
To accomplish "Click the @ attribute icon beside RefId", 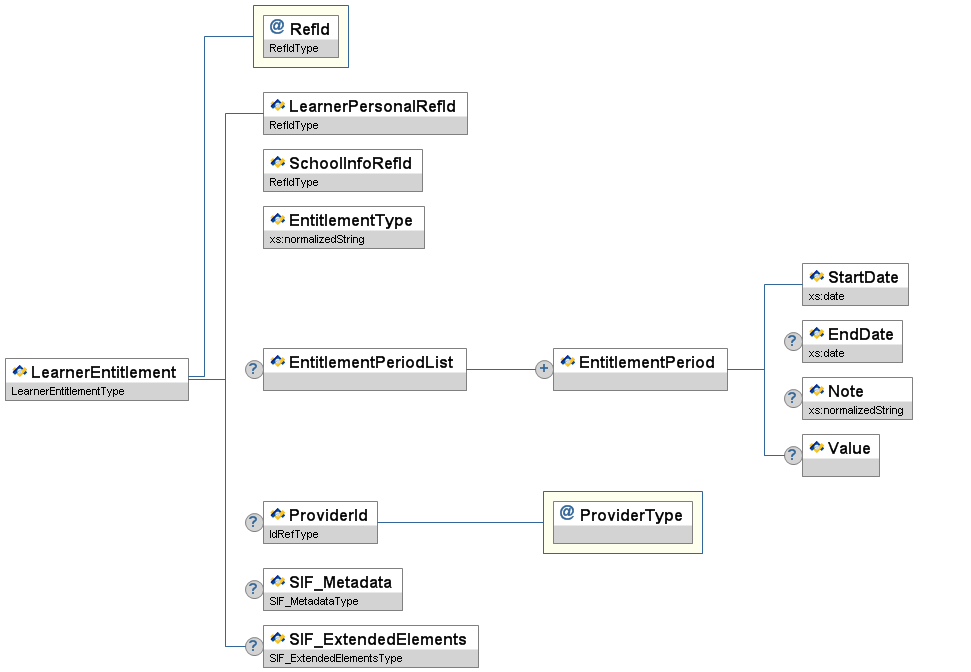I will [277, 28].
